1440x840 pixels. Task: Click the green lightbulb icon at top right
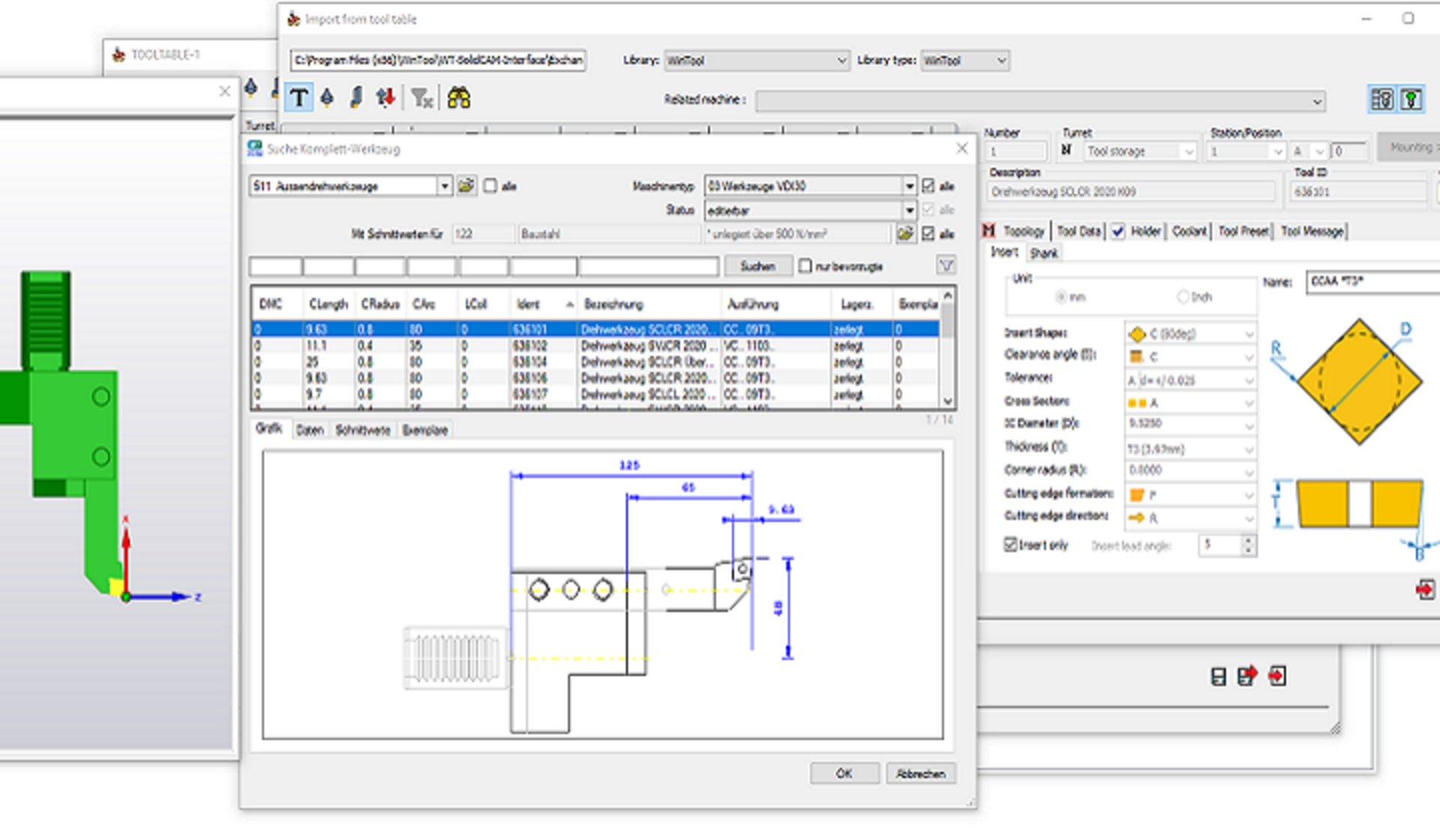coord(1411,100)
